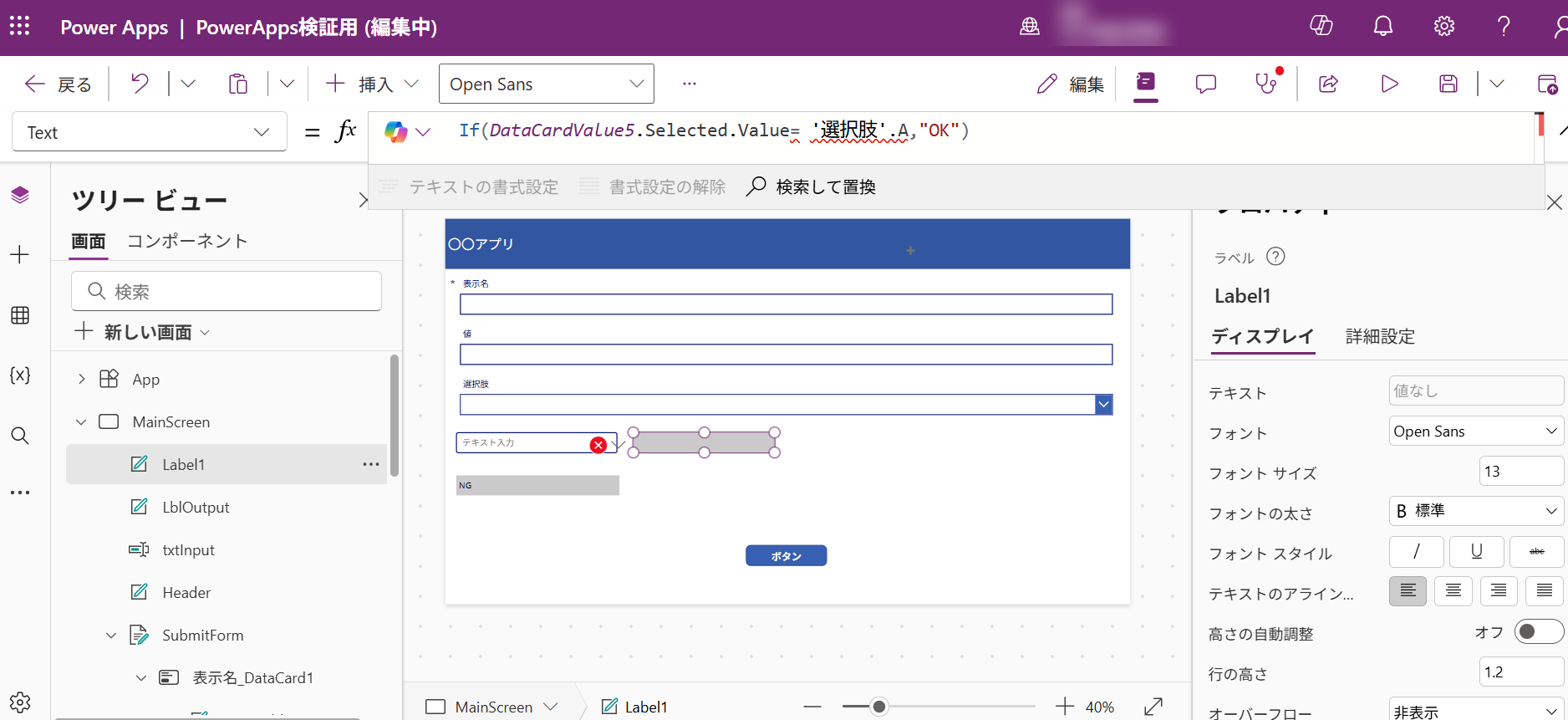This screenshot has height=720, width=1568.
Task: Click the save floppy disk icon
Action: click(1448, 84)
